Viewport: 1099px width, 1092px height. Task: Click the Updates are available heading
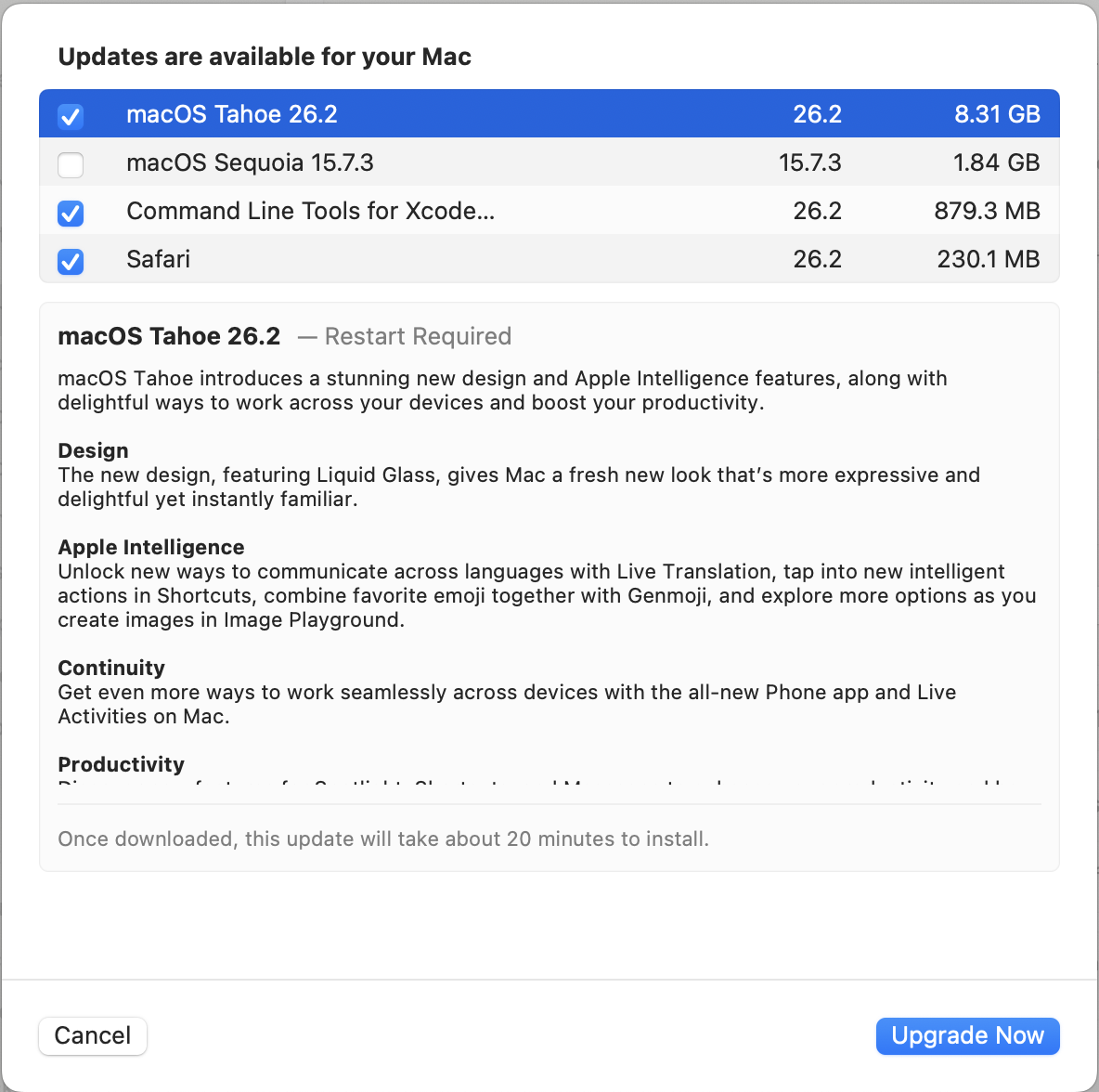pyautogui.click(x=265, y=57)
